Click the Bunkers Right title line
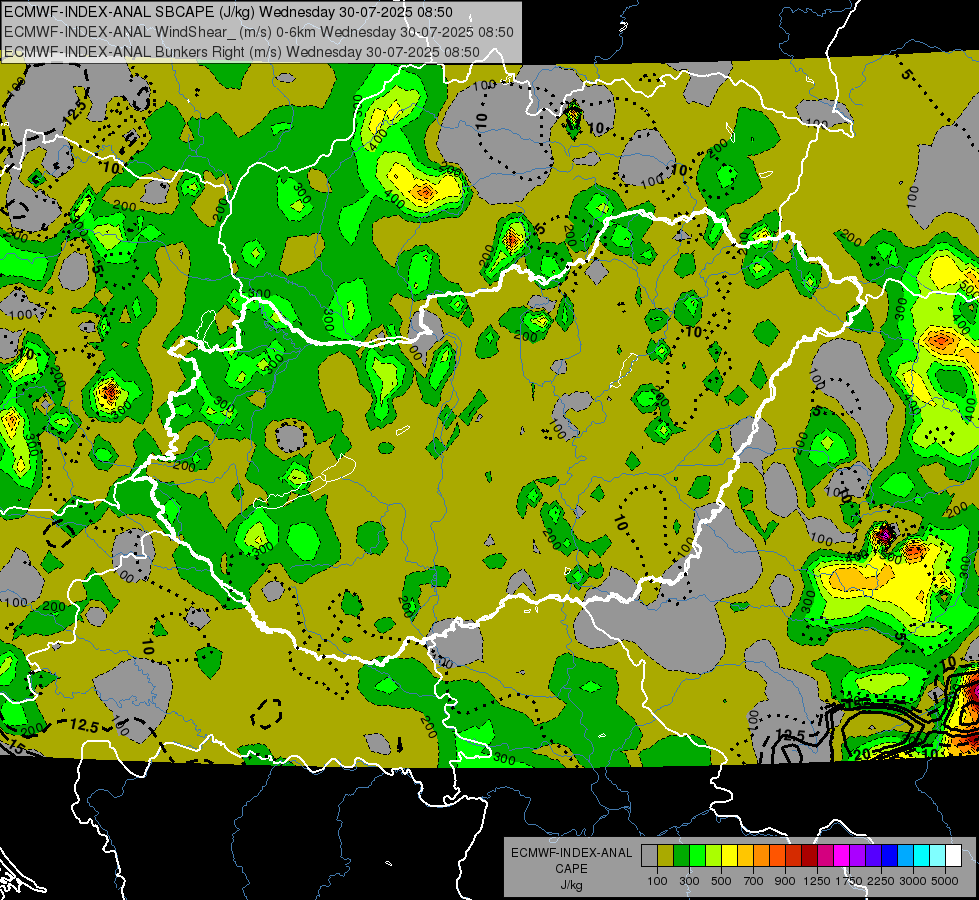Screen dimensions: 979x900 [x=242, y=52]
